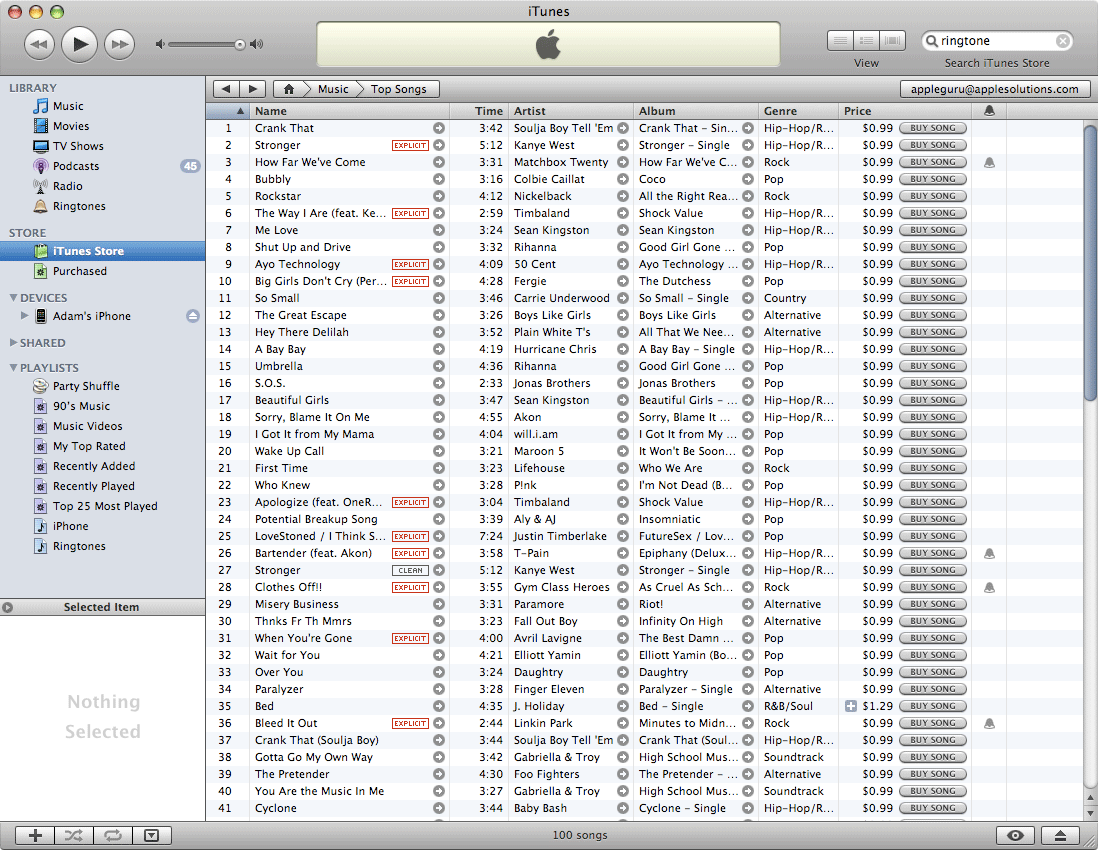Open the browser using the eye icon
Screen dimensions: 1098x850
click(x=1015, y=835)
